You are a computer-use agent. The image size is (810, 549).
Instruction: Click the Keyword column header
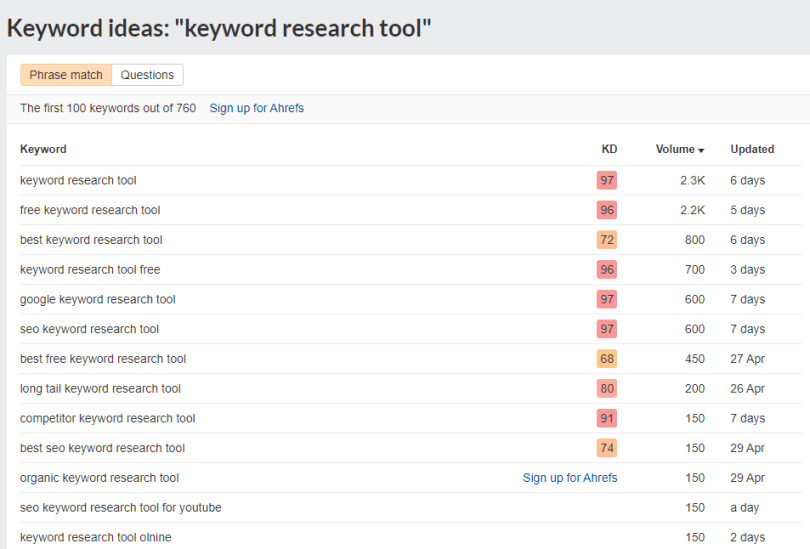coord(43,149)
